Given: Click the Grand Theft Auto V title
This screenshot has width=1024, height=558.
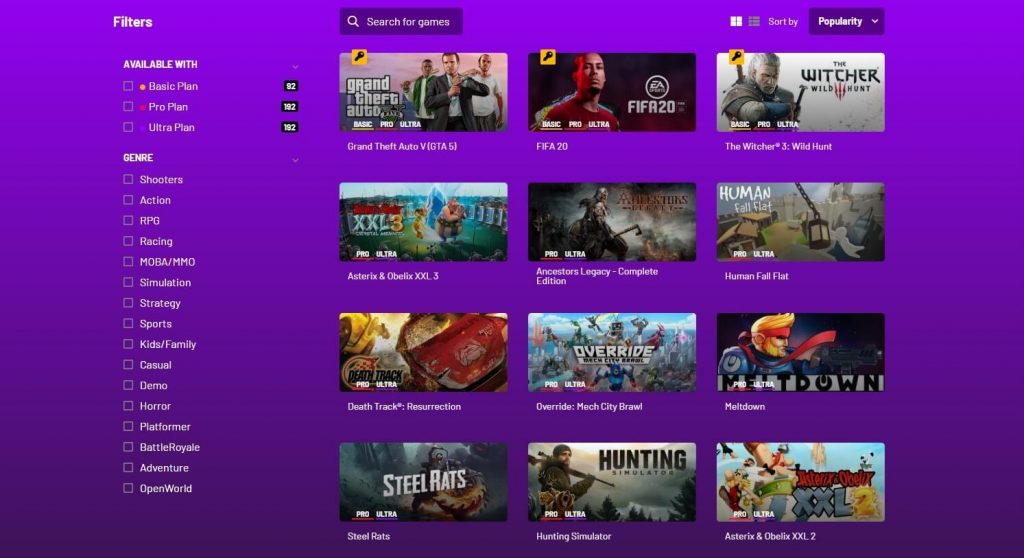Looking at the screenshot, I should (402, 146).
